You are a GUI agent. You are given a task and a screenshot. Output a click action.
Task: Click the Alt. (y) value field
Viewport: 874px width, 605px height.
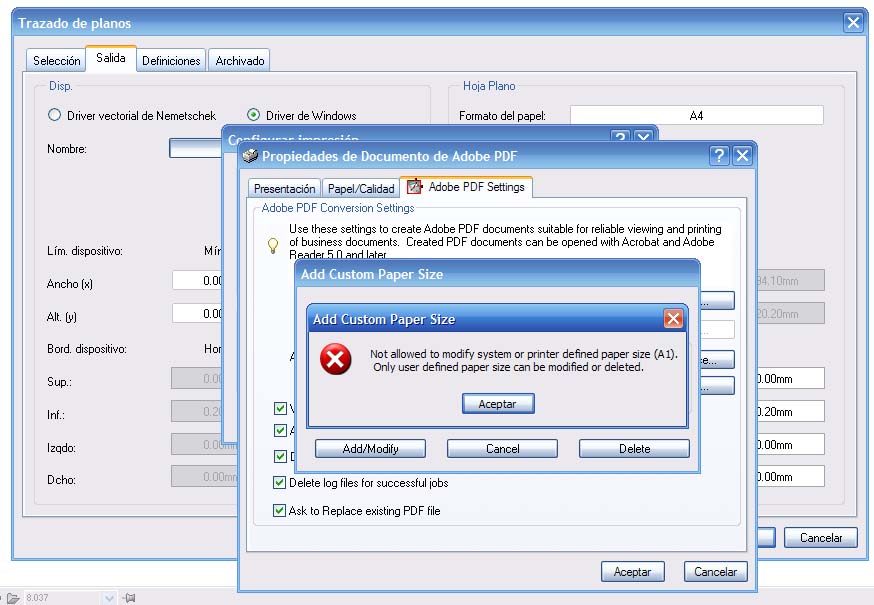pyautogui.click(x=197, y=313)
